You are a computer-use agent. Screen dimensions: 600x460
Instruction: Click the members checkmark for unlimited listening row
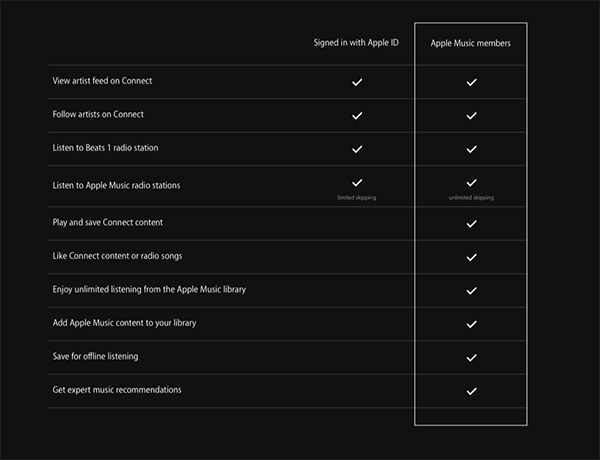tap(471, 290)
